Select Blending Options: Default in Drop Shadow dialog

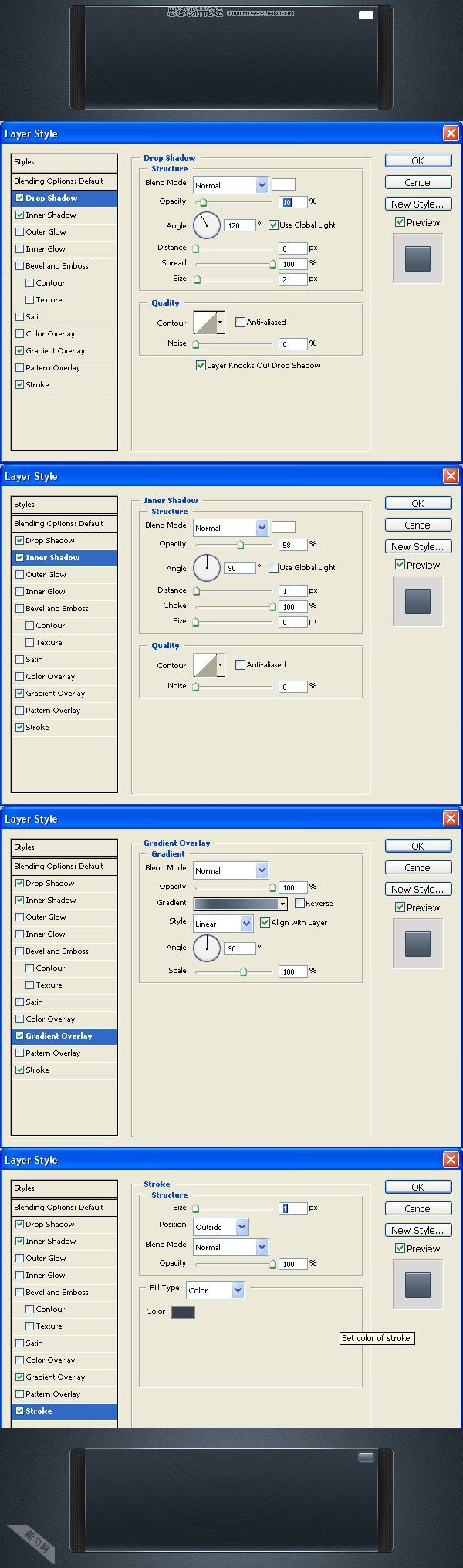point(65,181)
